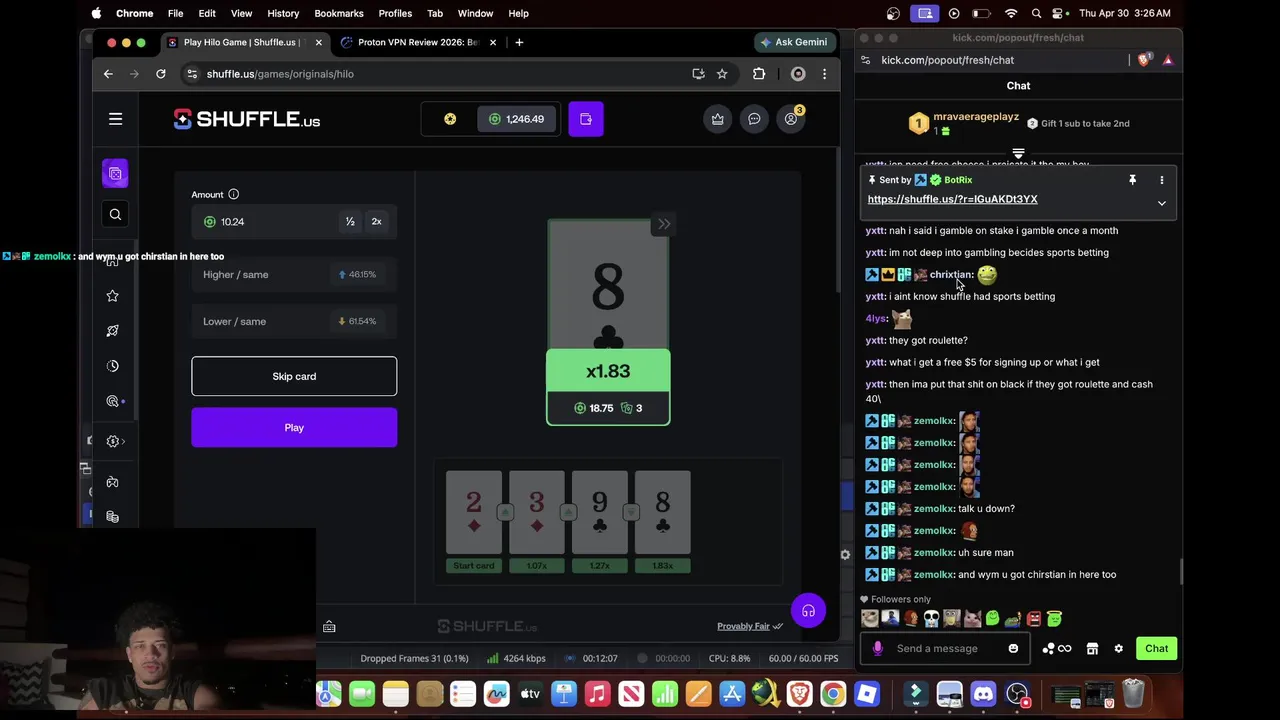Click mravaerageplayz username in gift leaderboard
The width and height of the screenshot is (1280, 720).
976,117
